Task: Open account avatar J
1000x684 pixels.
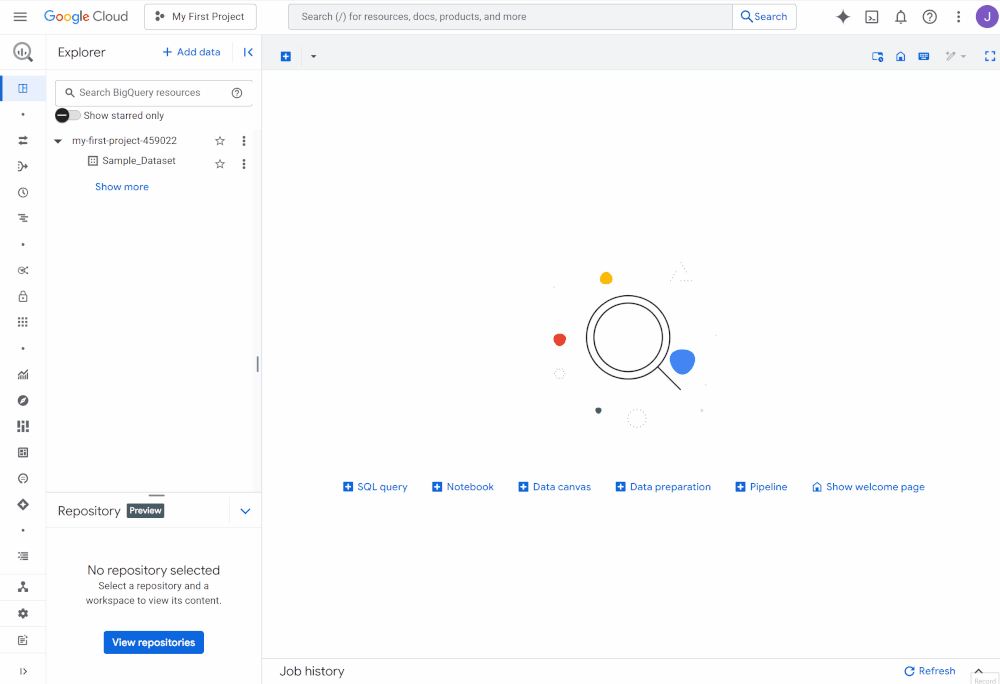Action: click(x=987, y=17)
